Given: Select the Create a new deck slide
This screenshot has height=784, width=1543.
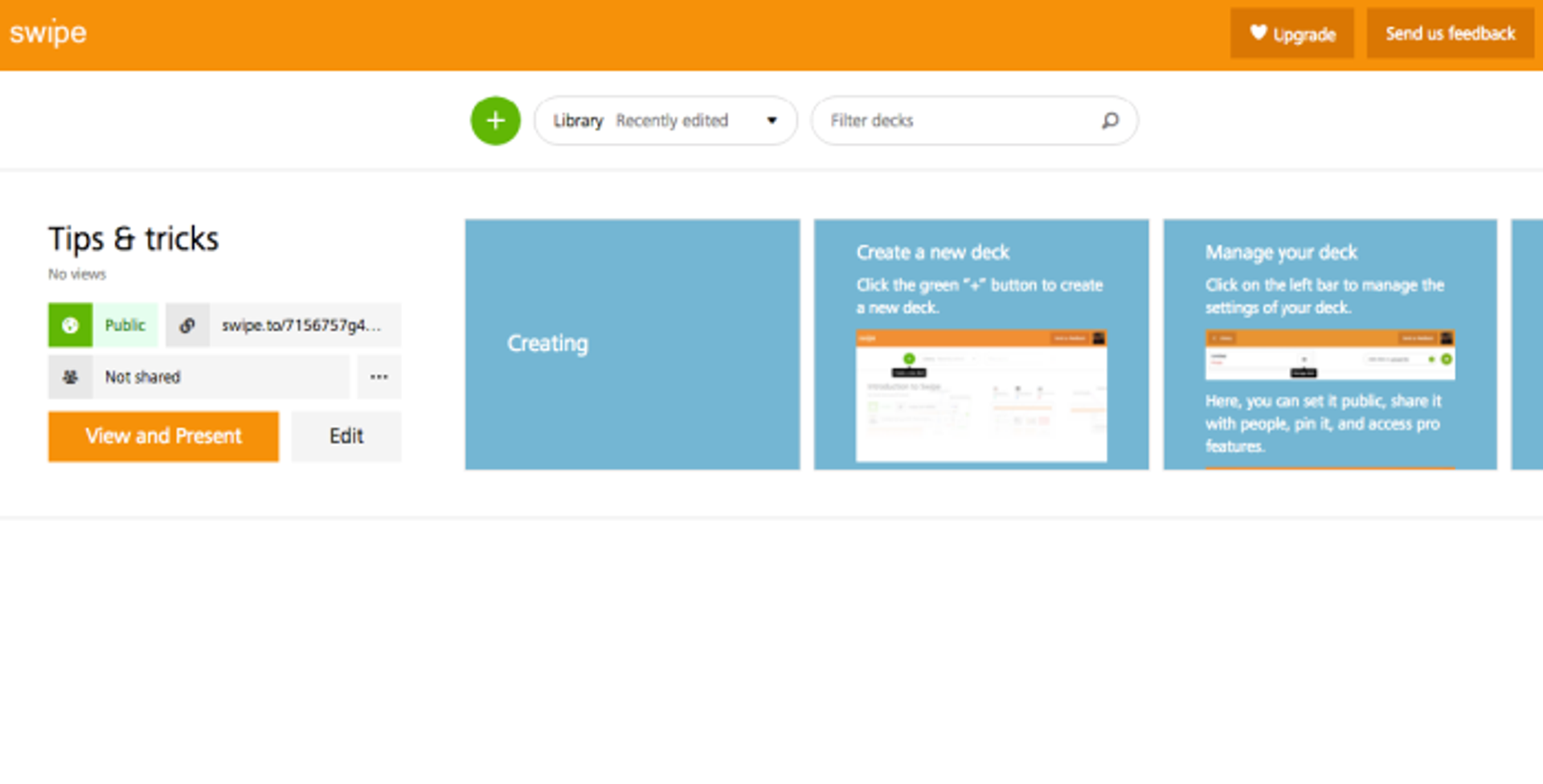Looking at the screenshot, I should 981,345.
